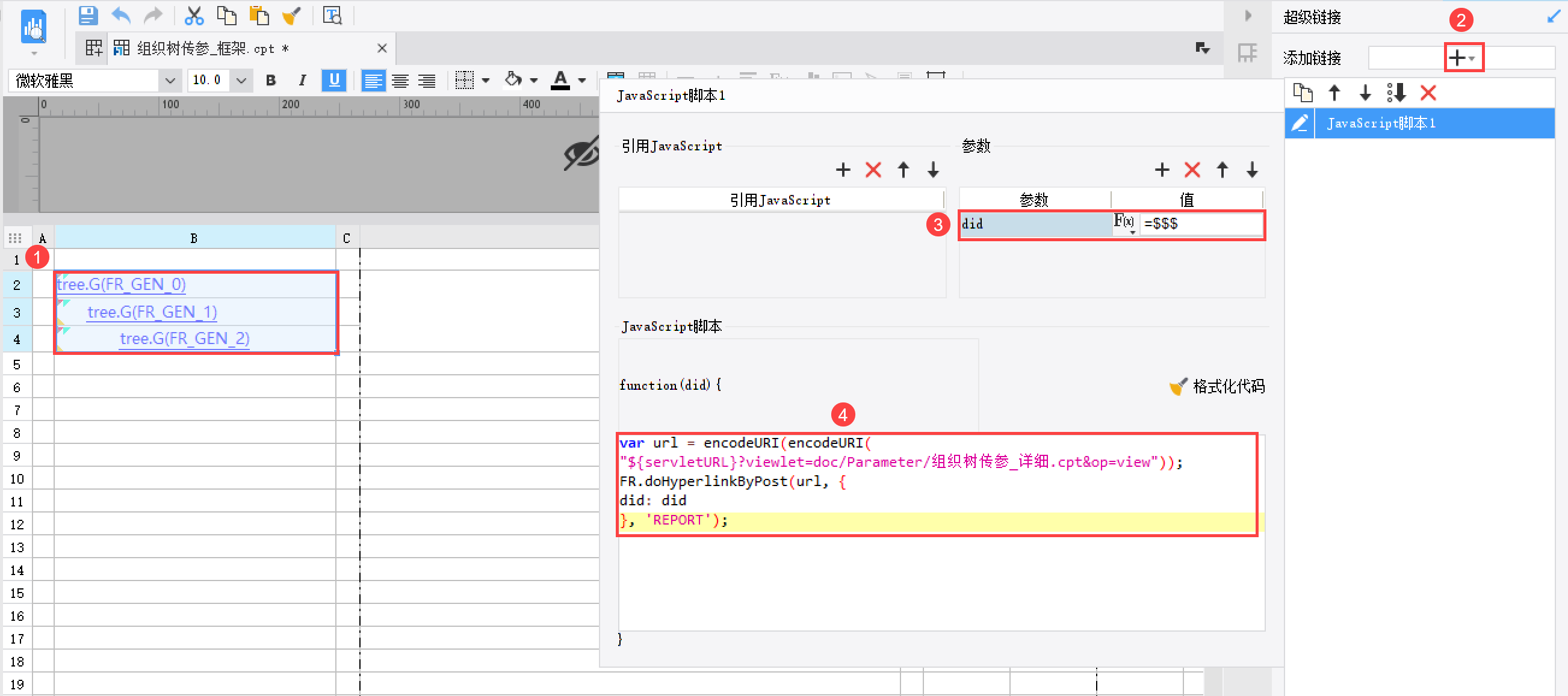1568x696 pixels.
Task: Select JavaScript脚本1 in hyperlink list
Action: coord(1419,123)
